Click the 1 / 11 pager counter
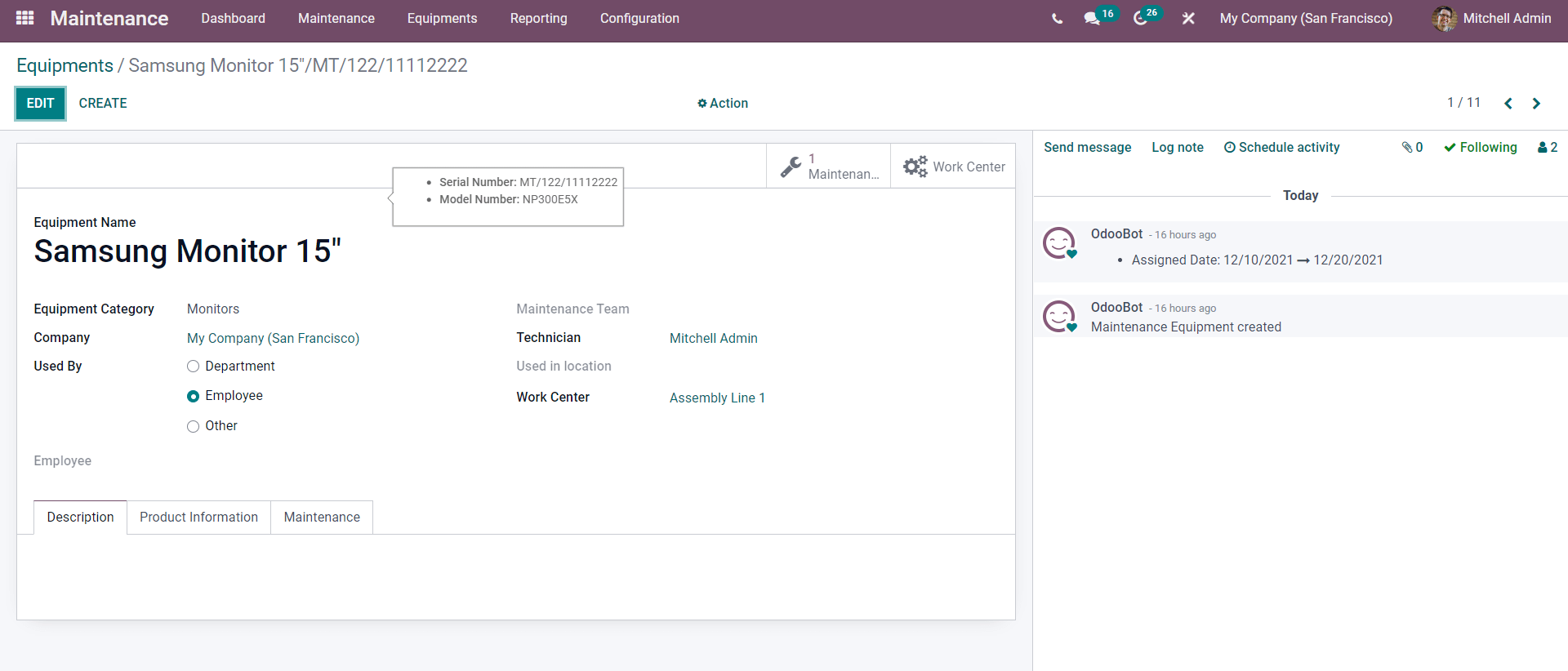Screen dimensions: 1568x671 click(1463, 103)
